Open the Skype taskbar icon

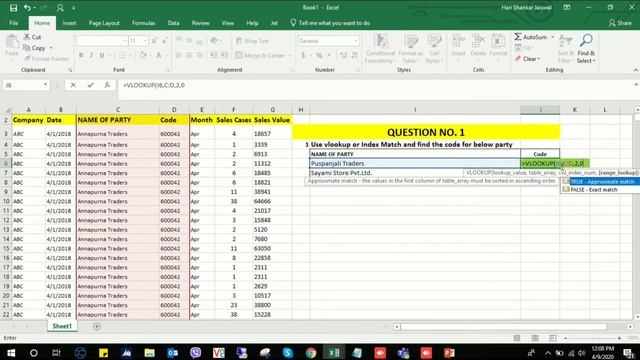[288, 353]
